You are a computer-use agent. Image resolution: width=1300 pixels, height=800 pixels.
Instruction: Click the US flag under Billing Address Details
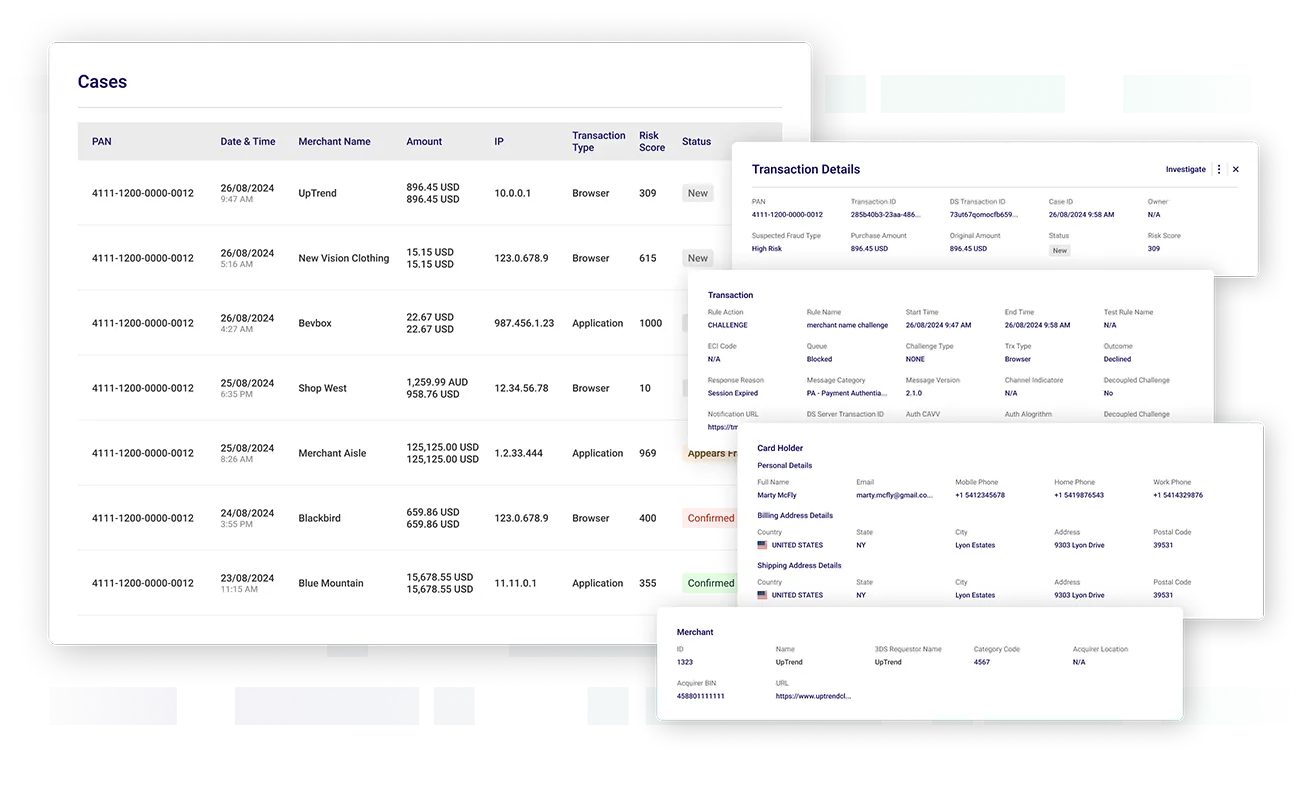(762, 545)
